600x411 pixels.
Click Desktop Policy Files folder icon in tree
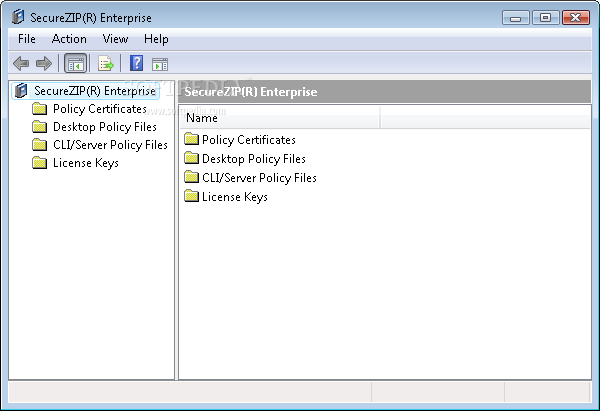click(40, 127)
